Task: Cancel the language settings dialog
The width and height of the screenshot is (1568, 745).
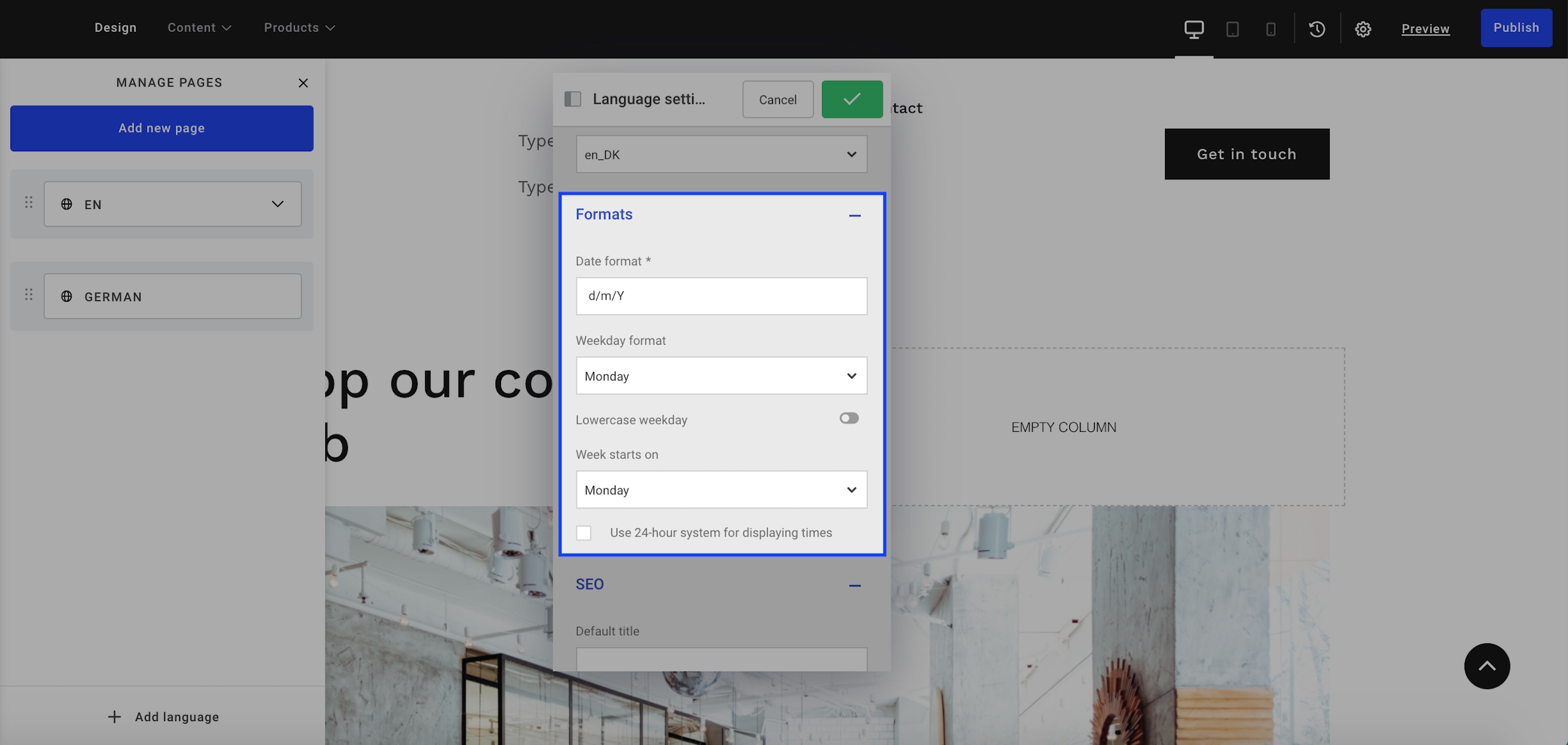Action: [778, 99]
